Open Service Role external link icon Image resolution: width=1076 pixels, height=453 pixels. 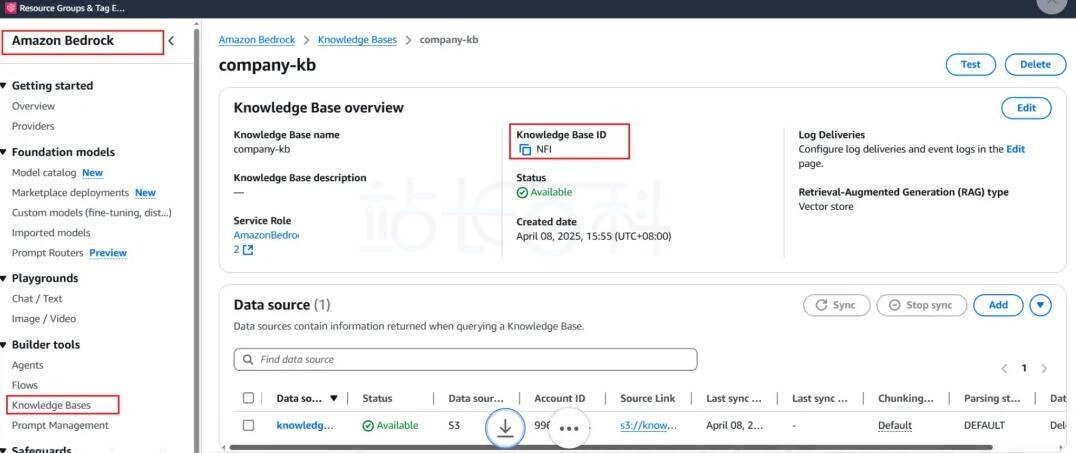click(248, 250)
